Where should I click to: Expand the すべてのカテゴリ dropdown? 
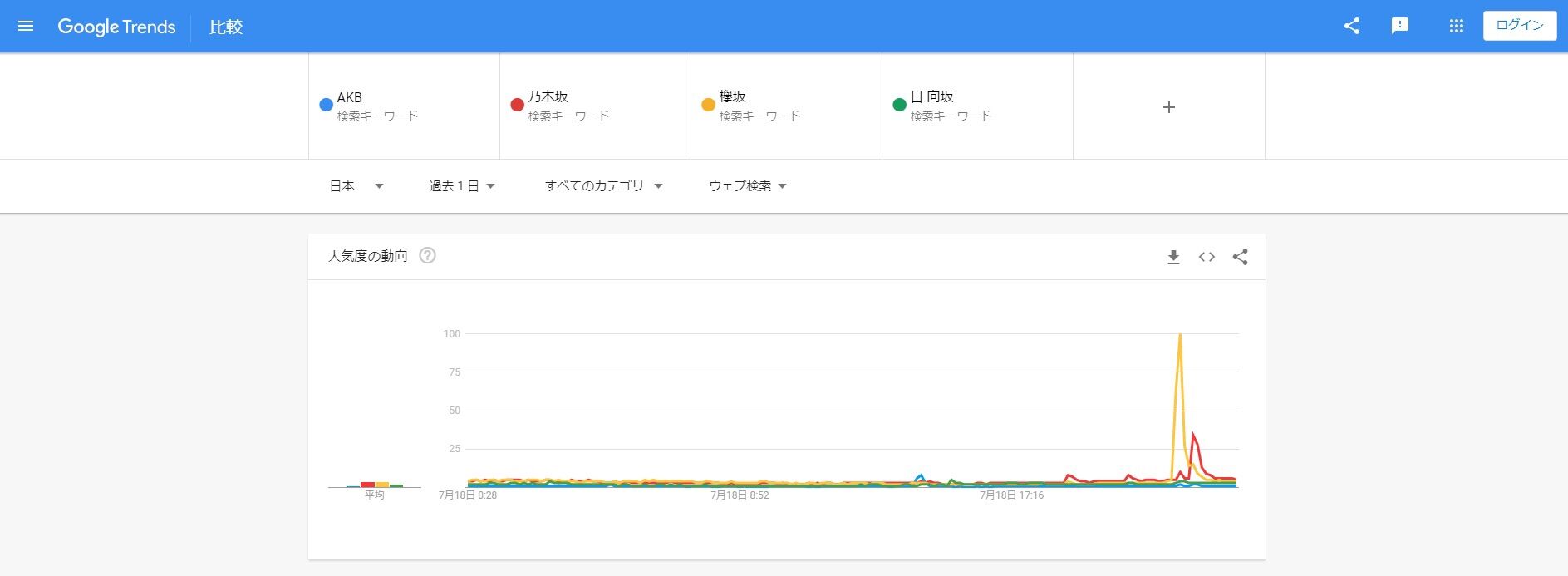(x=603, y=186)
